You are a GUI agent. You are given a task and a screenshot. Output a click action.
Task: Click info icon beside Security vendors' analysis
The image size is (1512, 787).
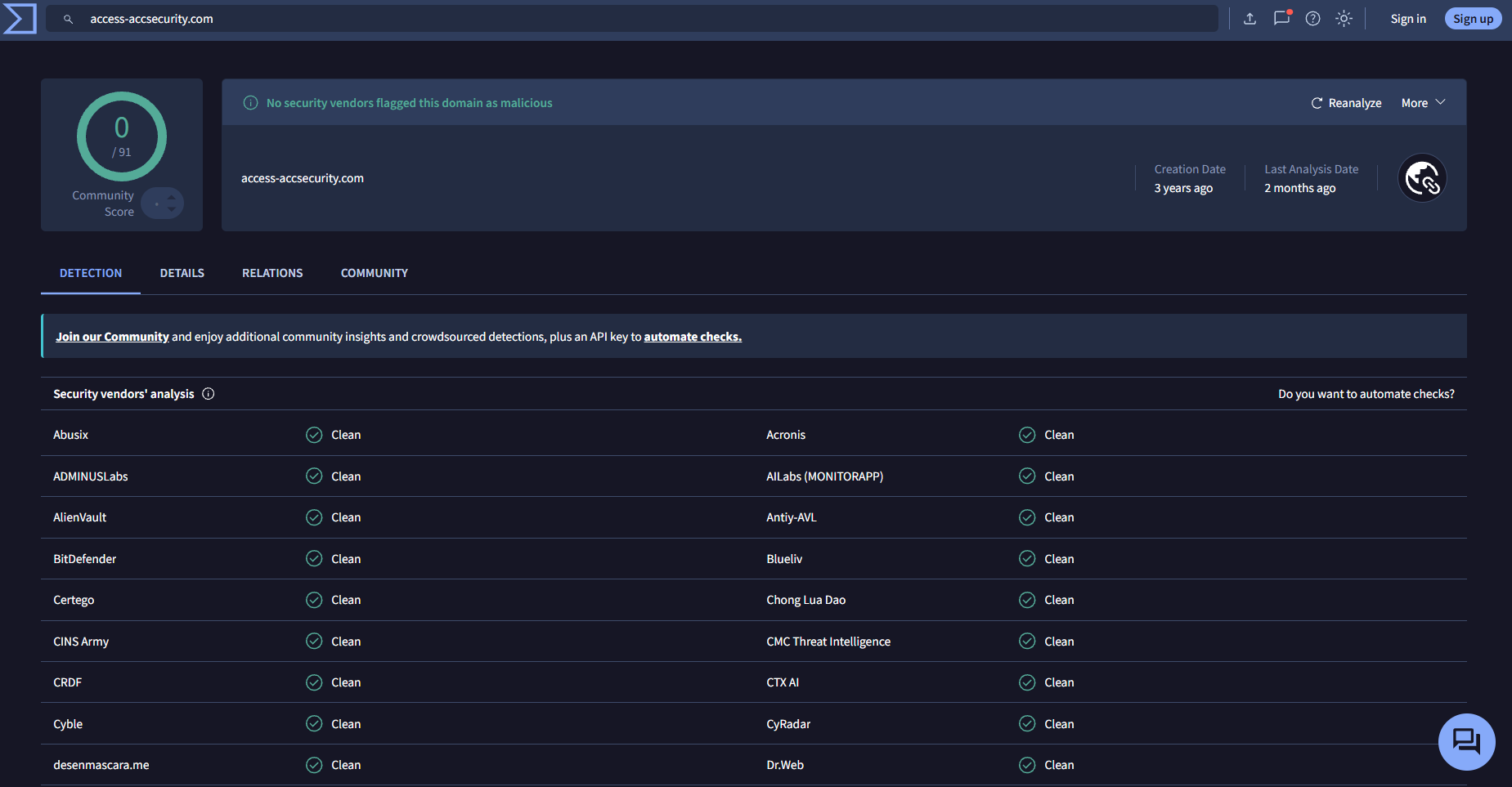pos(209,394)
